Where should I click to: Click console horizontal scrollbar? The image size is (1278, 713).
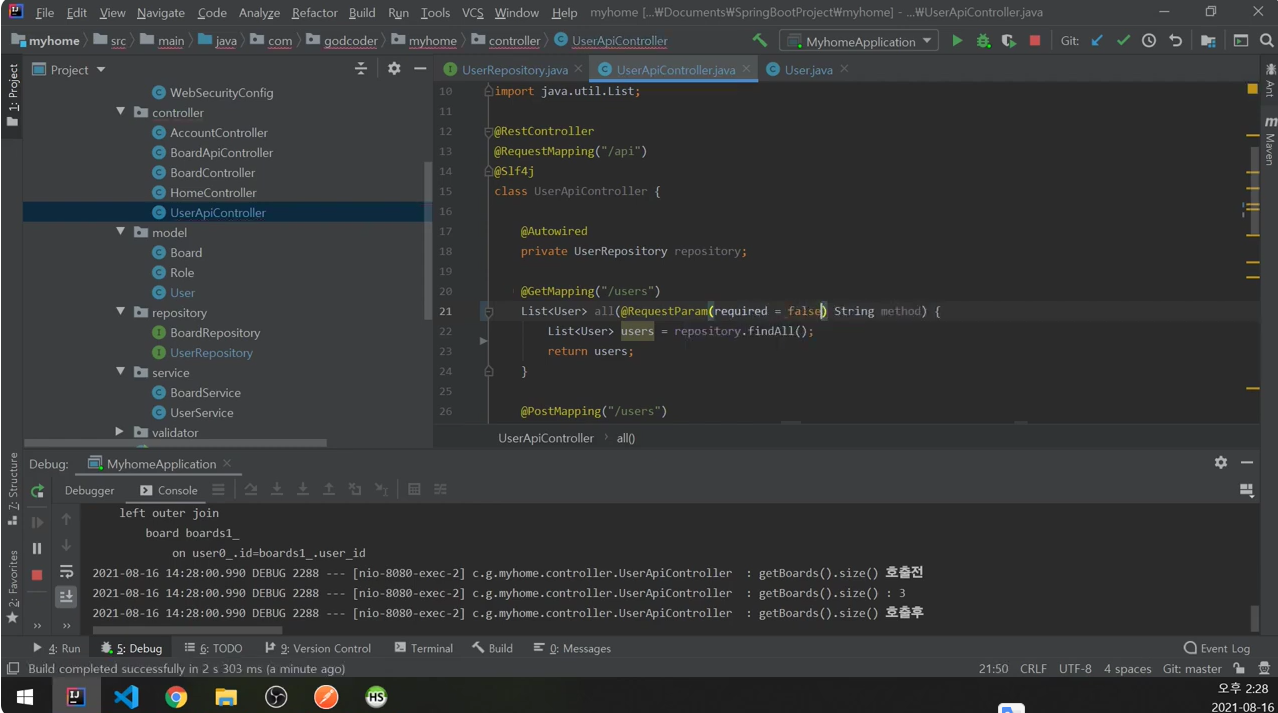pos(189,630)
